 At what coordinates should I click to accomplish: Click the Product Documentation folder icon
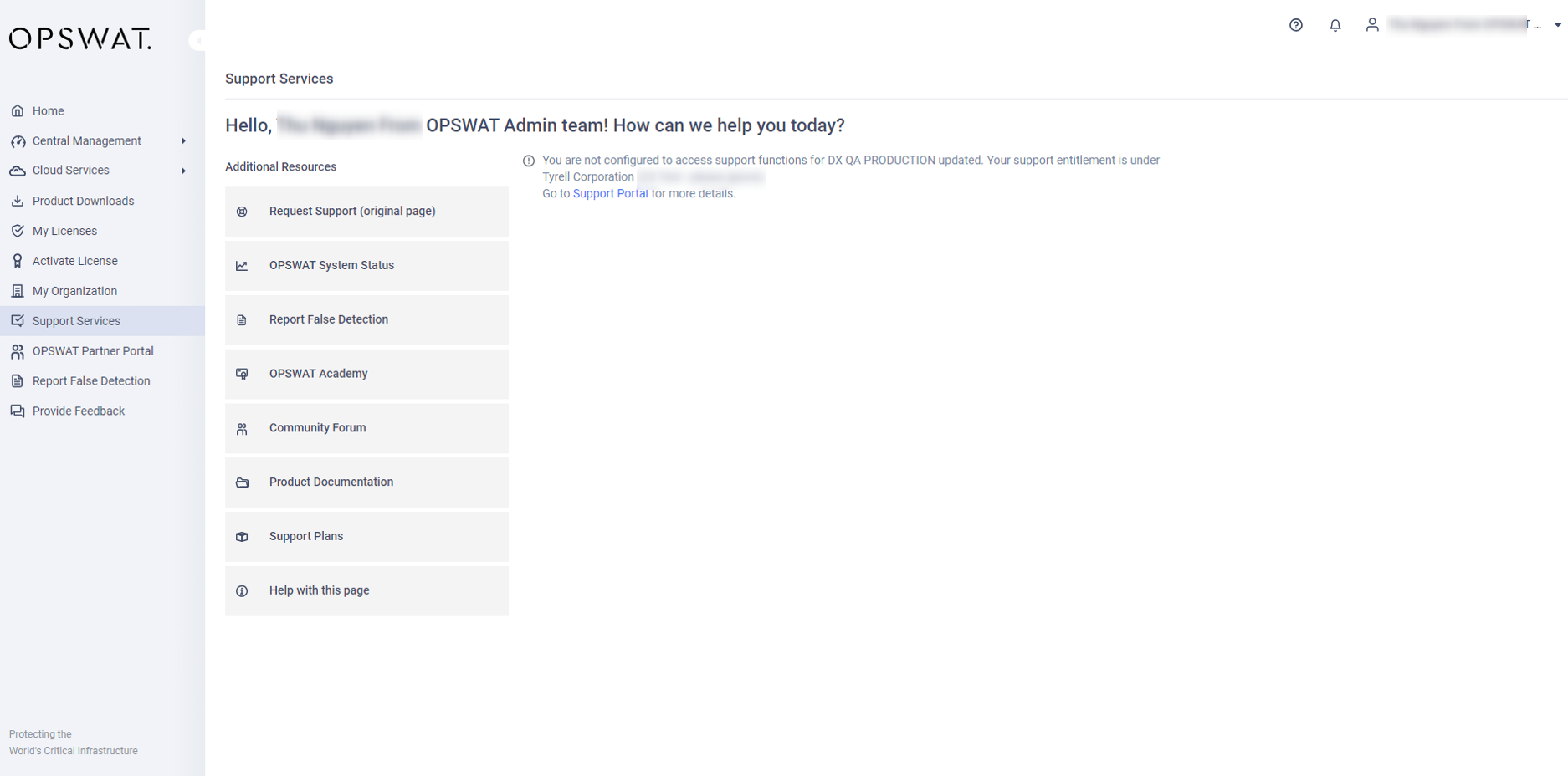pos(242,482)
